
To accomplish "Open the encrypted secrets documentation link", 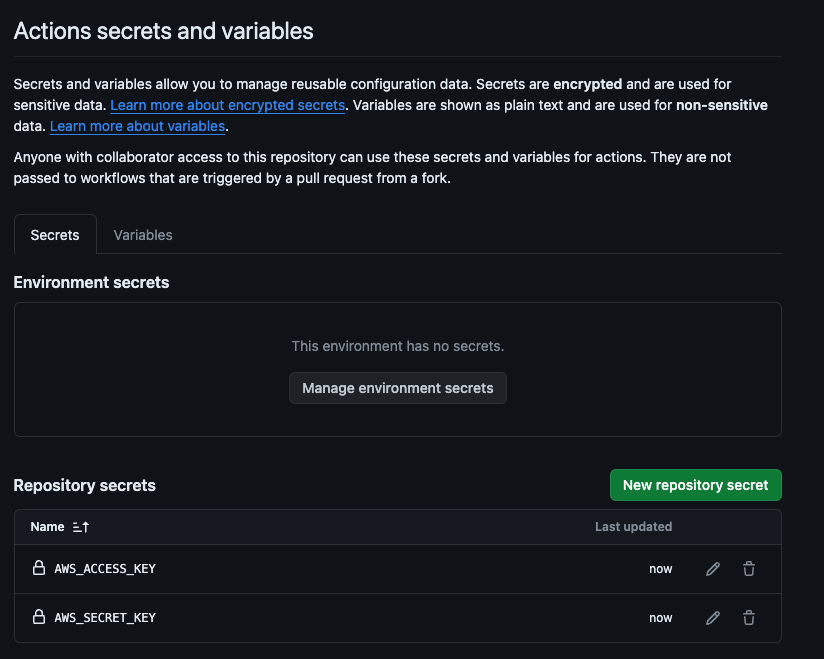I will point(227,104).
